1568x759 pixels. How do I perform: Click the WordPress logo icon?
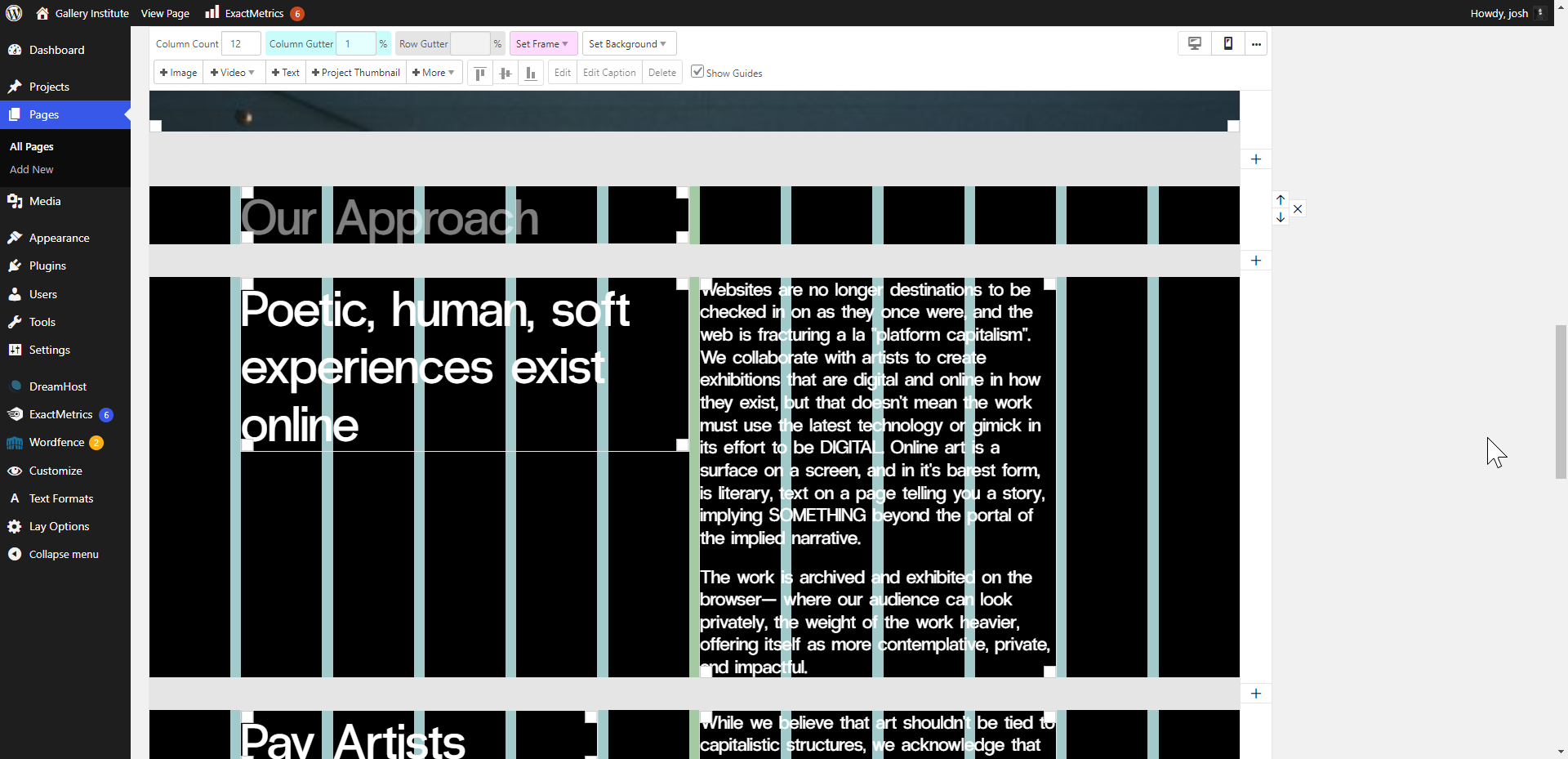13,13
